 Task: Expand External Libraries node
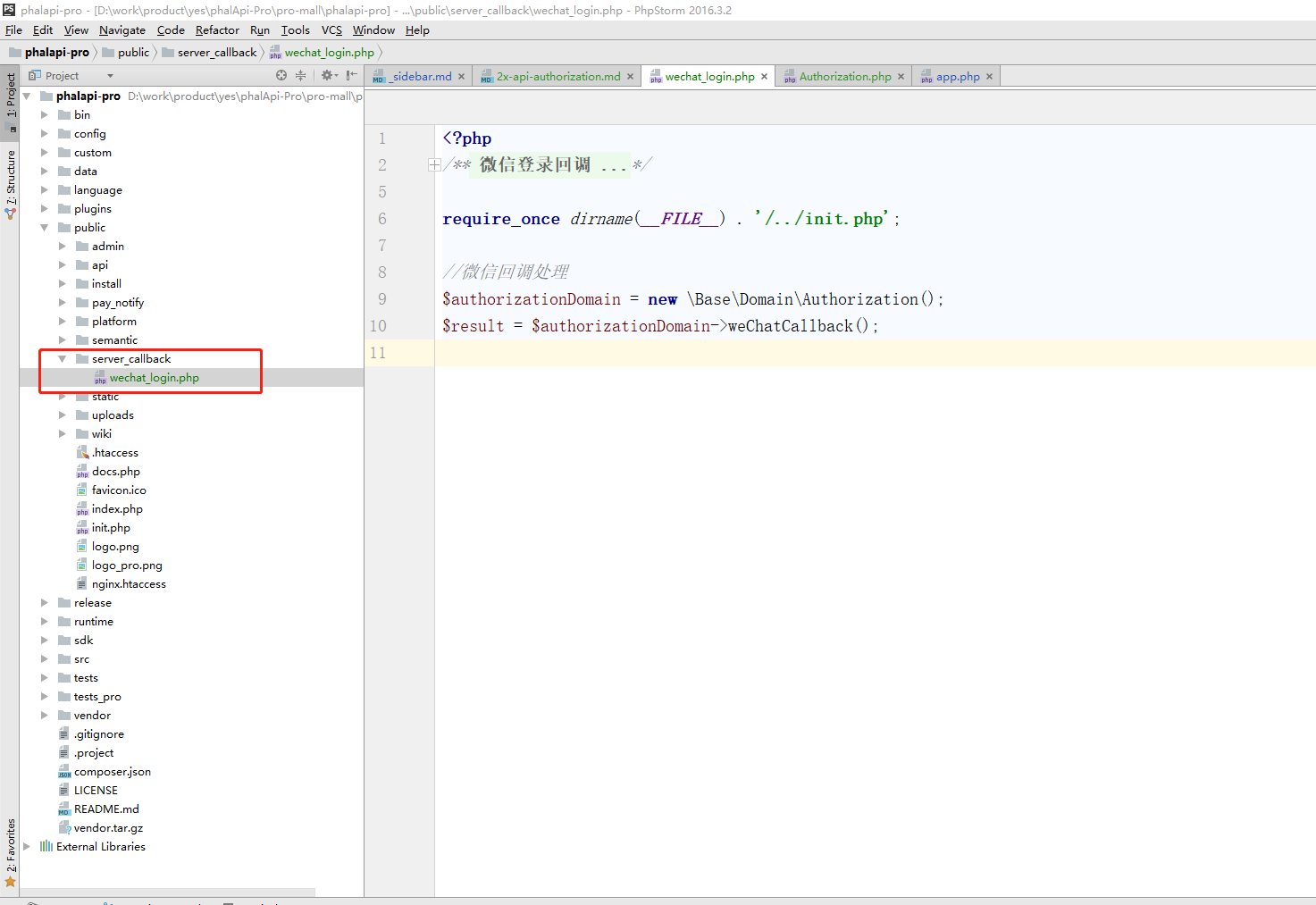coord(27,847)
